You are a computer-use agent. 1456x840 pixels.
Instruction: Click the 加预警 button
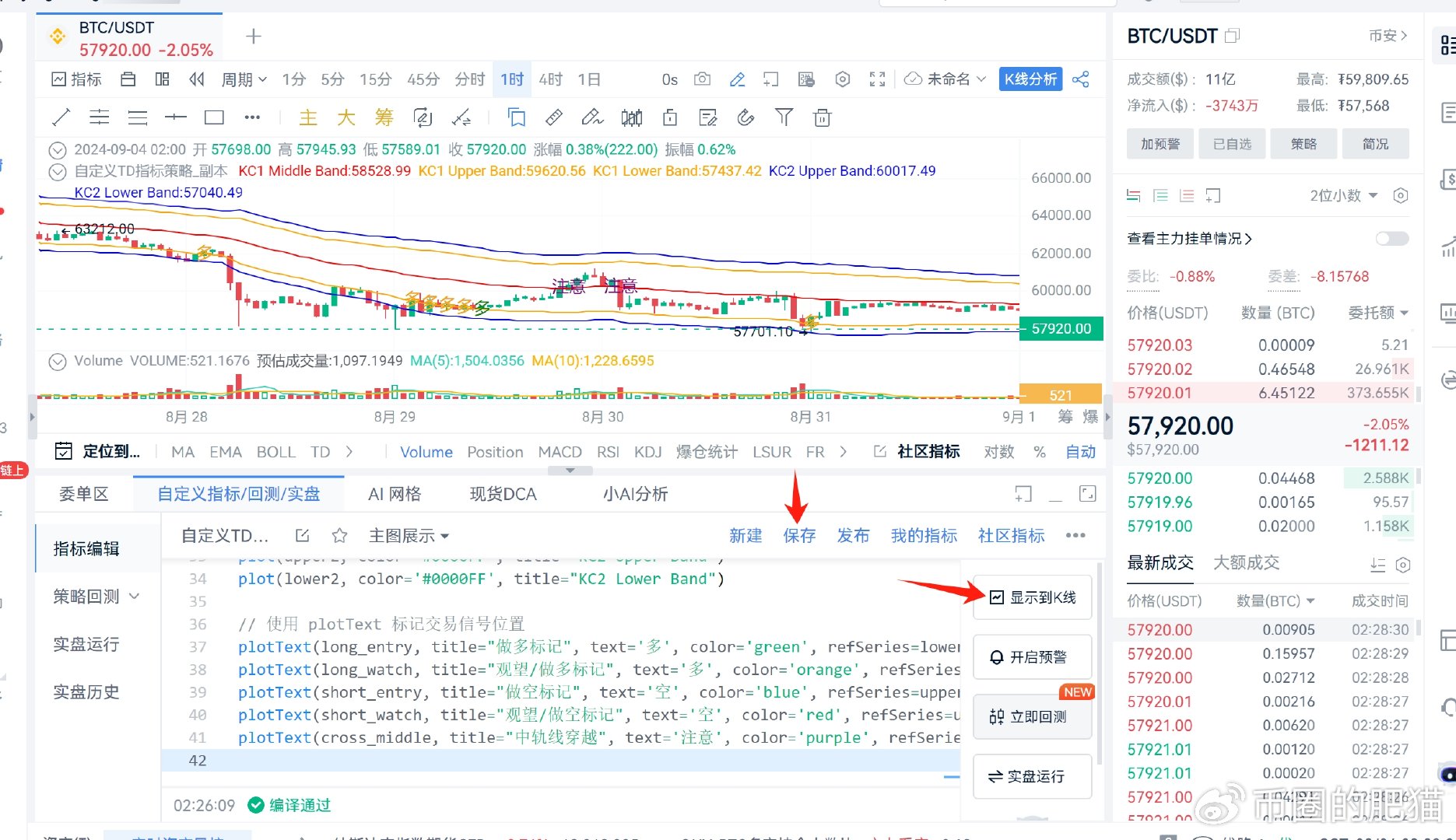(1160, 144)
